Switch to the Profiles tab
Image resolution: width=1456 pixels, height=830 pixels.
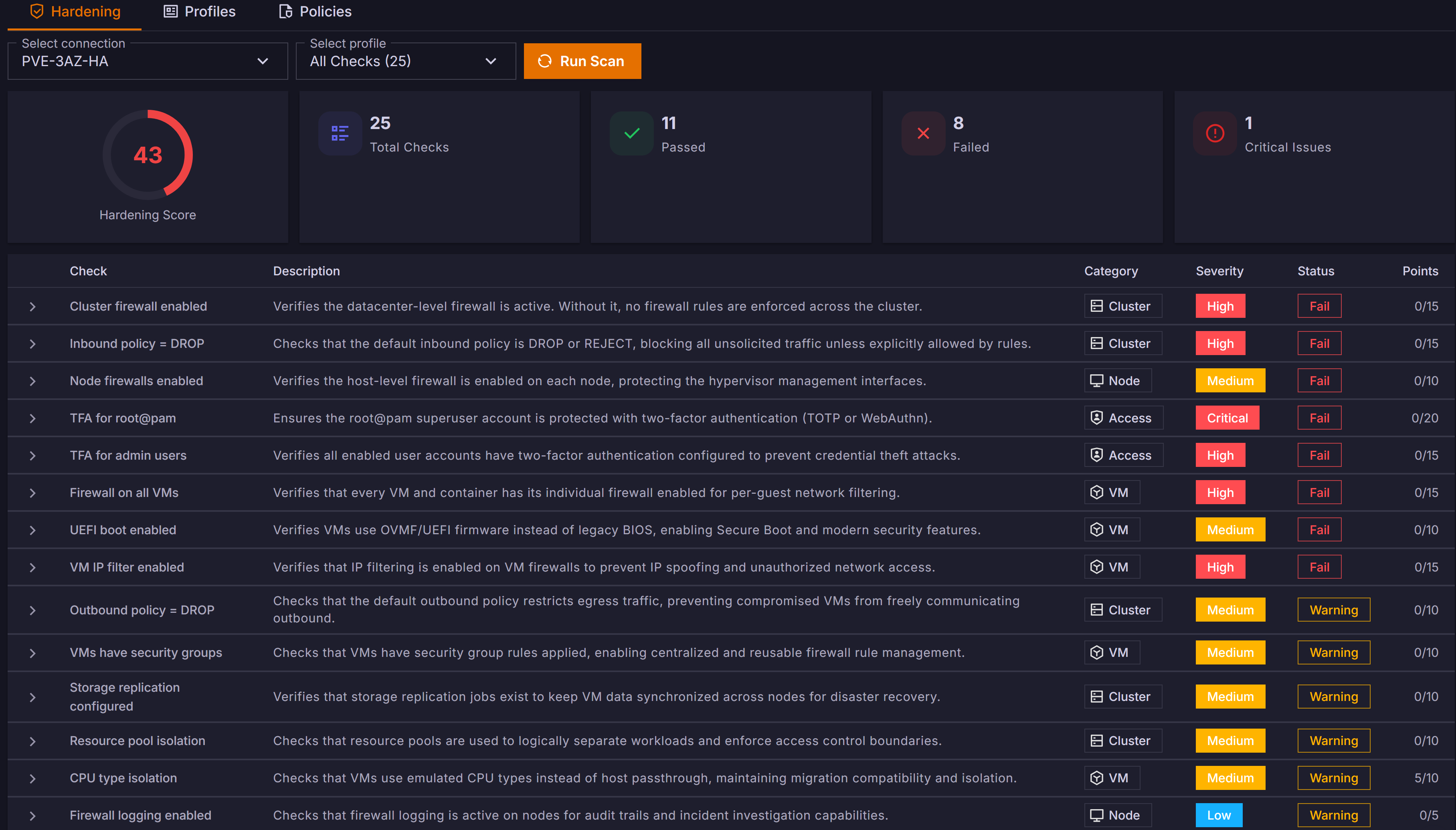pyautogui.click(x=200, y=11)
